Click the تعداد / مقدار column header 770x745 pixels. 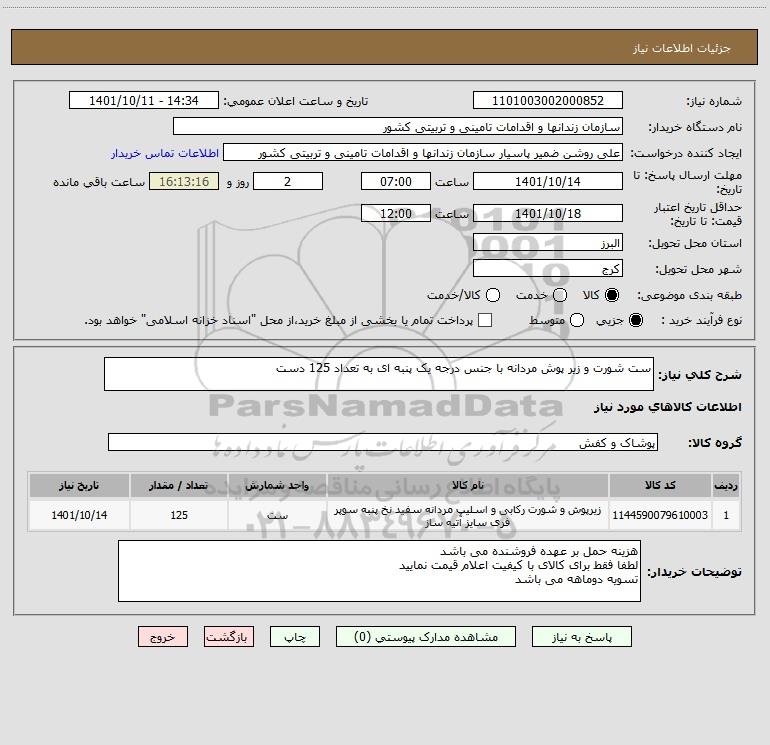[179, 485]
